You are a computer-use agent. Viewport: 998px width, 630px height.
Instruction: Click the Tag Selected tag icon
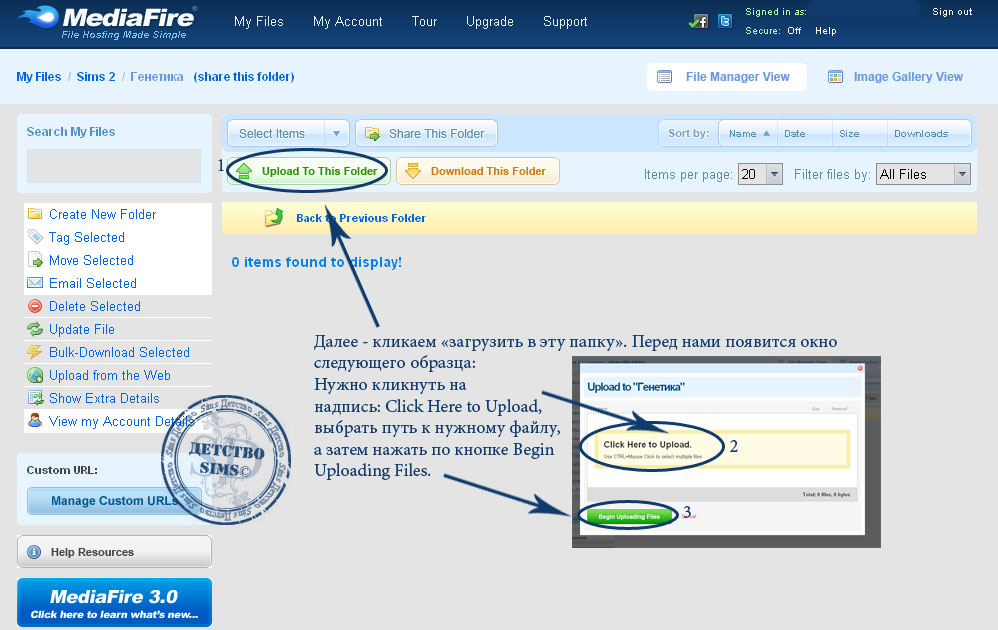point(35,237)
